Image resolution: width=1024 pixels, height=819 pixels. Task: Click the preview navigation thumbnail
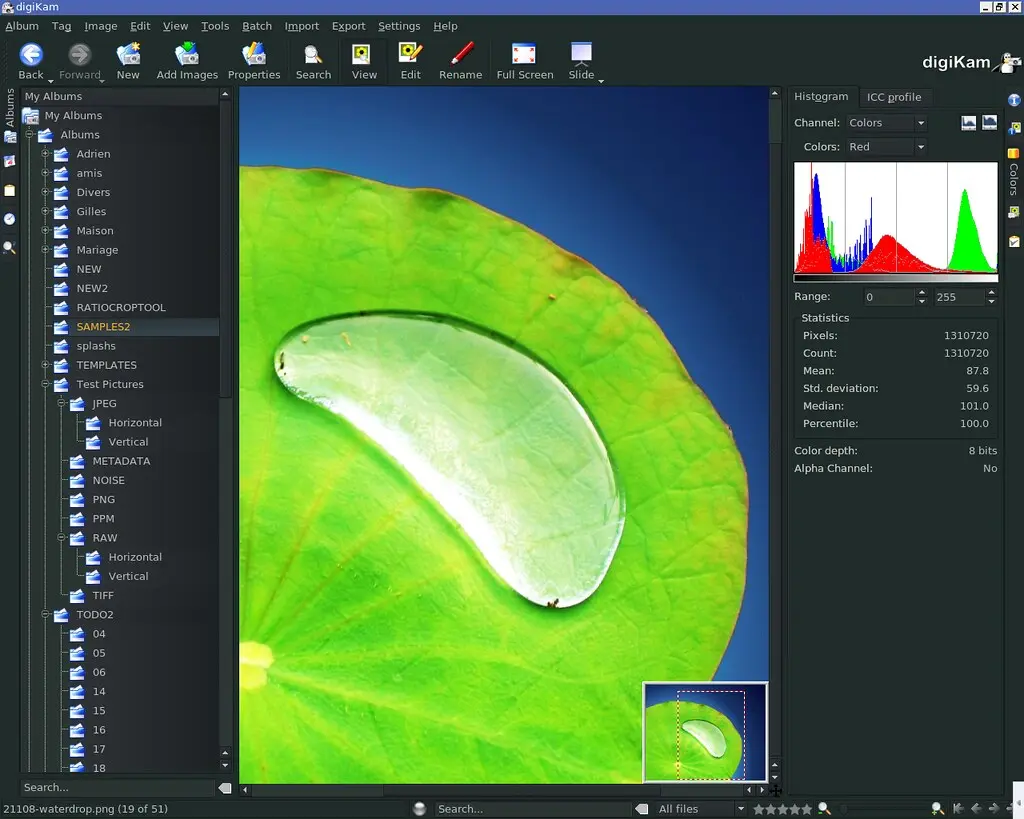coord(705,732)
